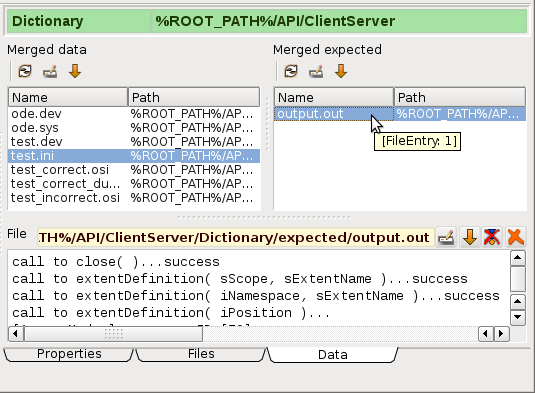The height and width of the screenshot is (393, 535).
Task: Select the Data tab
Action: pos(333,355)
